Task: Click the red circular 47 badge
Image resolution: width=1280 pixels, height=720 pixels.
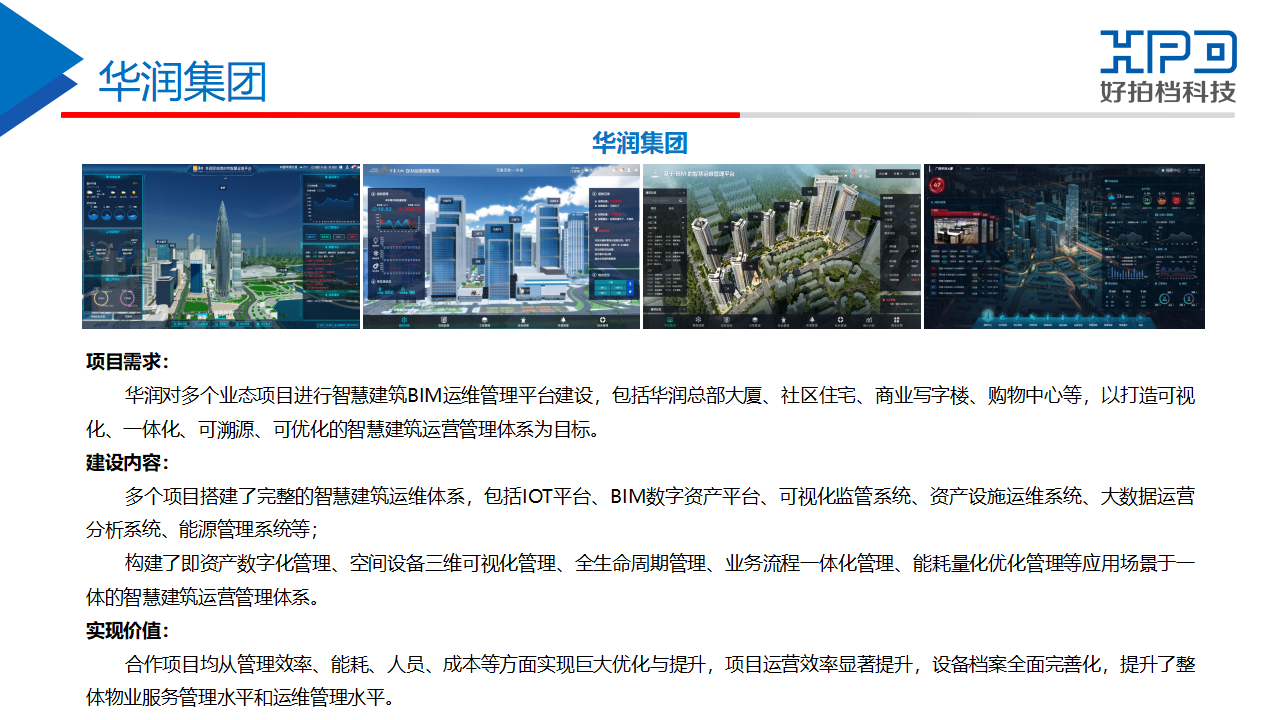Action: pos(937,186)
